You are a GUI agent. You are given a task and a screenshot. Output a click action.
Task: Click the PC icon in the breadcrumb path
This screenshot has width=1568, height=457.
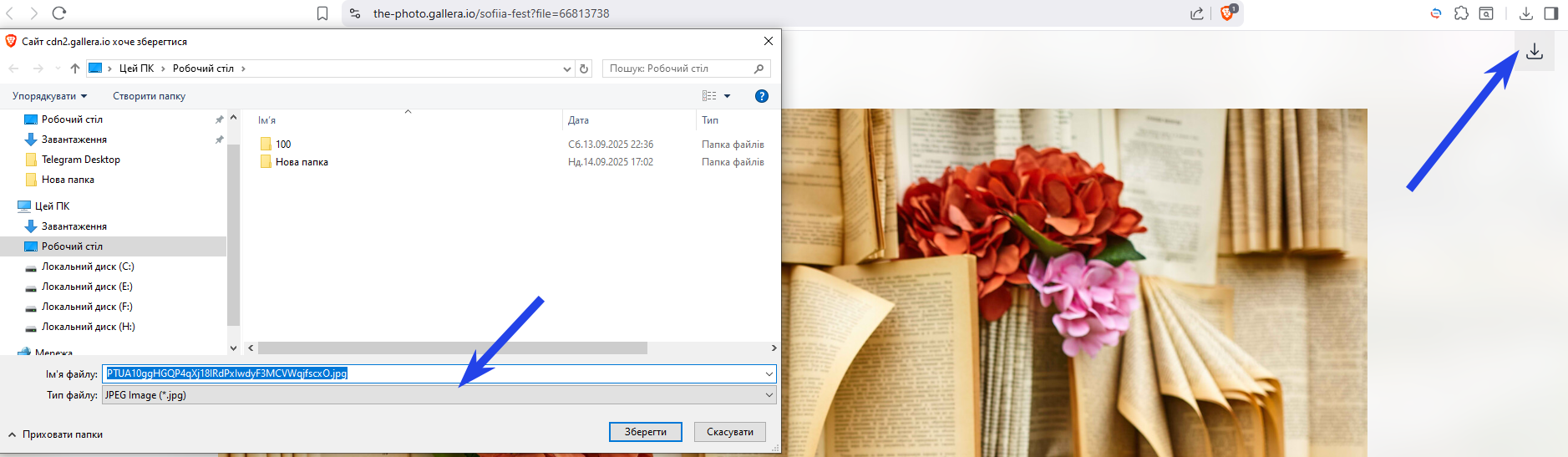click(x=95, y=69)
